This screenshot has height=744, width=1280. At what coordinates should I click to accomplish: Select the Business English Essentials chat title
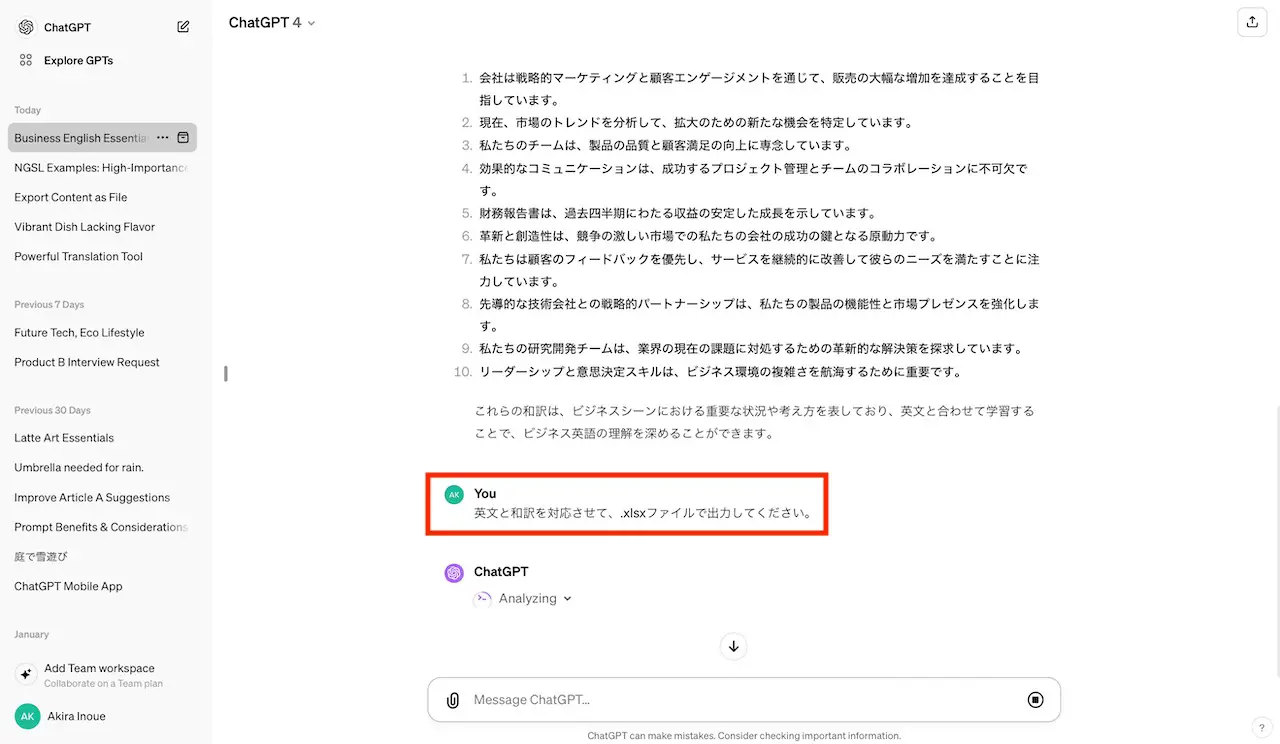pos(81,138)
